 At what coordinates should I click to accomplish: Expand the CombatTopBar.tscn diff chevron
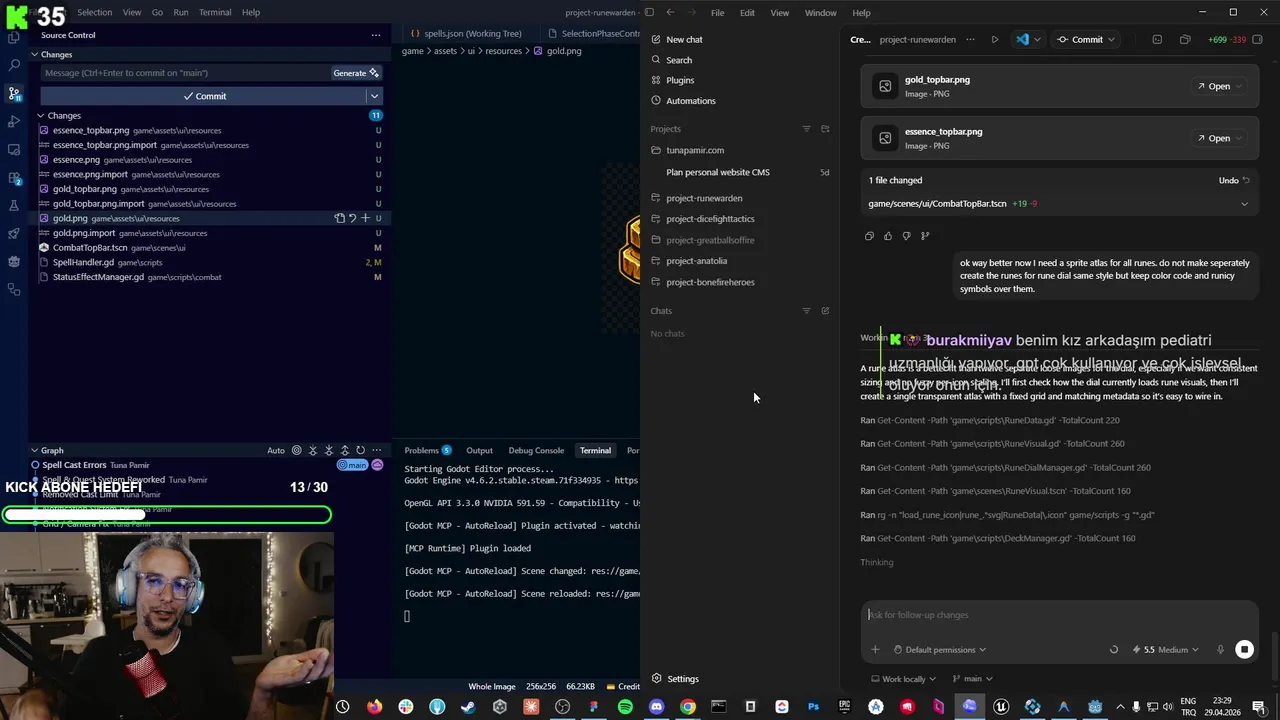(x=1244, y=204)
